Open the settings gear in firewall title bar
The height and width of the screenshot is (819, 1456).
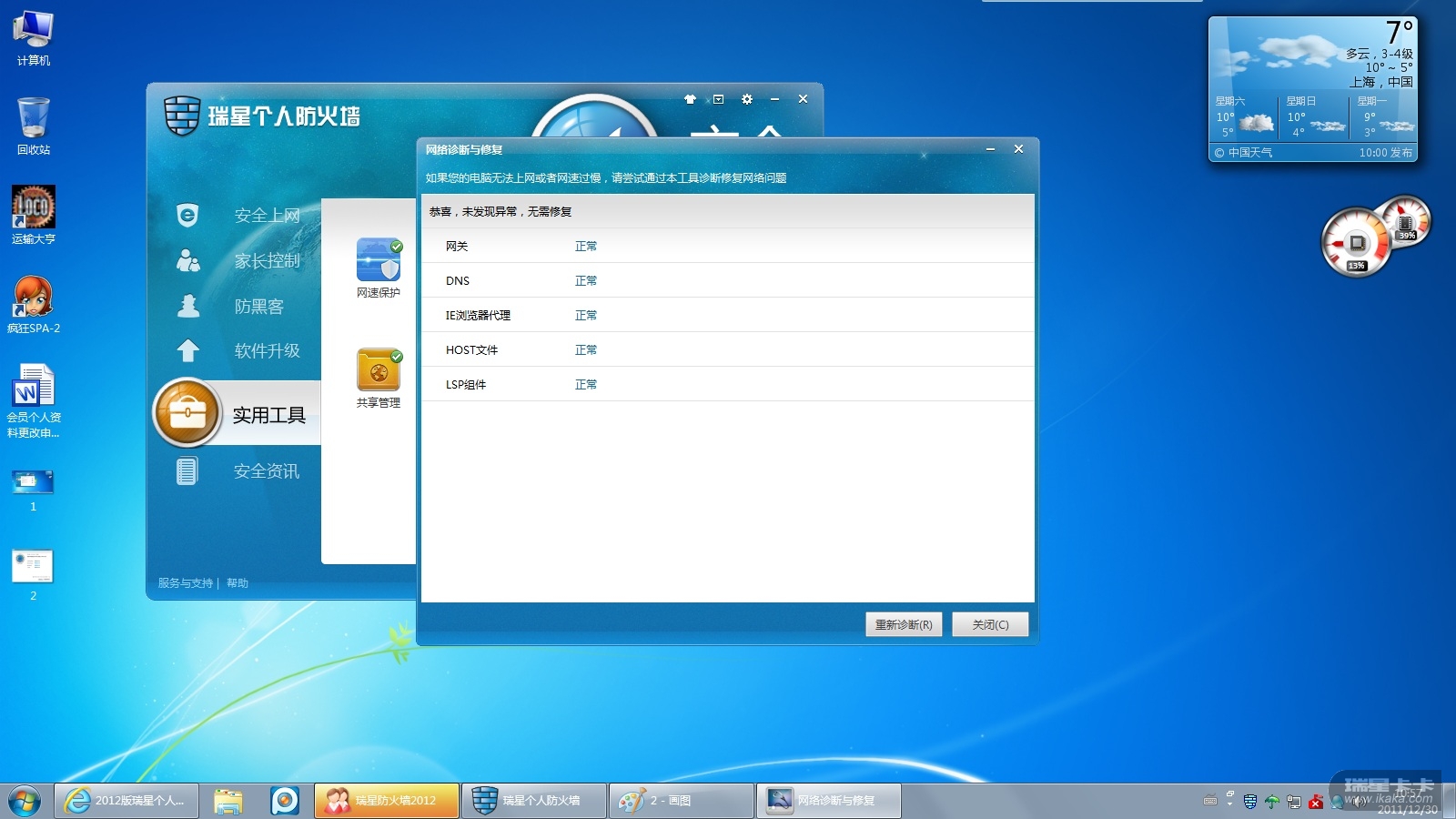pyautogui.click(x=747, y=99)
